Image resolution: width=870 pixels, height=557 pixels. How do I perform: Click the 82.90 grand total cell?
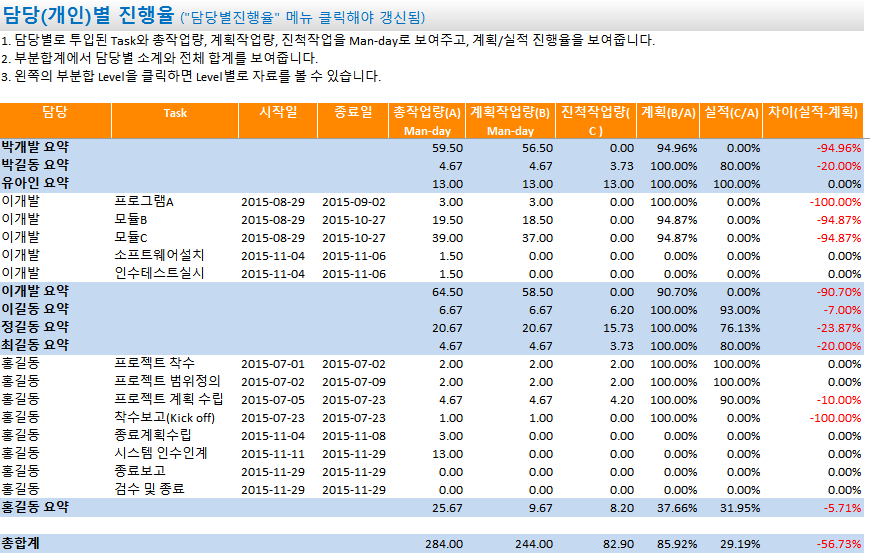tap(618, 544)
